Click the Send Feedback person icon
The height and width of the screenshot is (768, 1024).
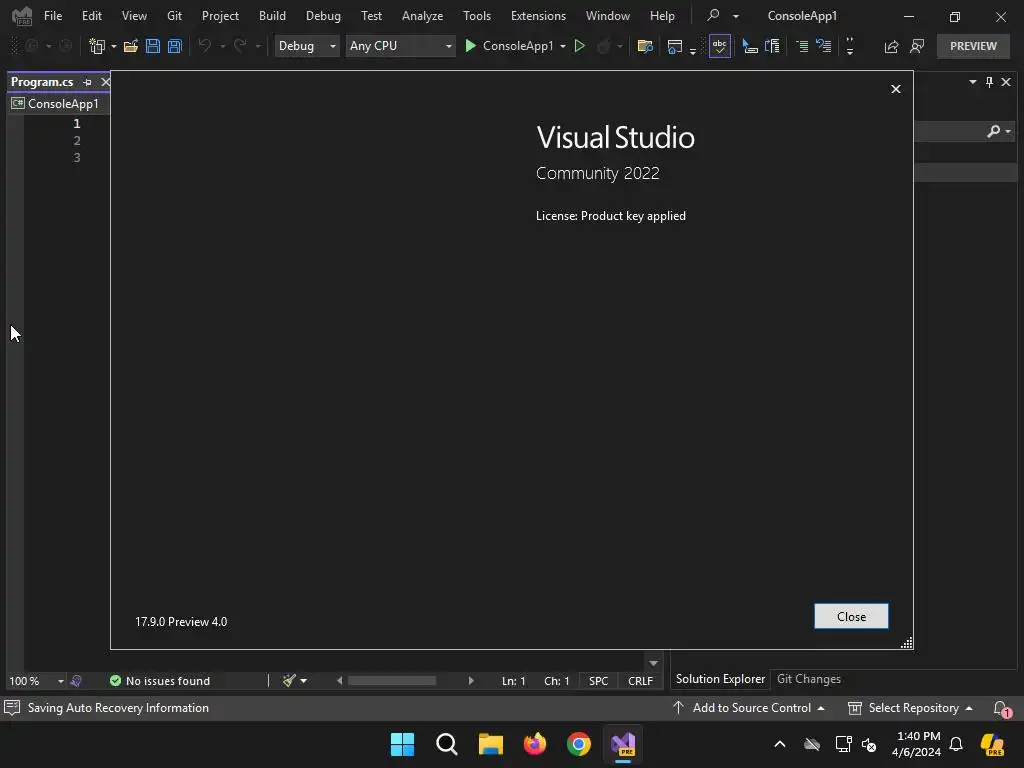point(917,46)
